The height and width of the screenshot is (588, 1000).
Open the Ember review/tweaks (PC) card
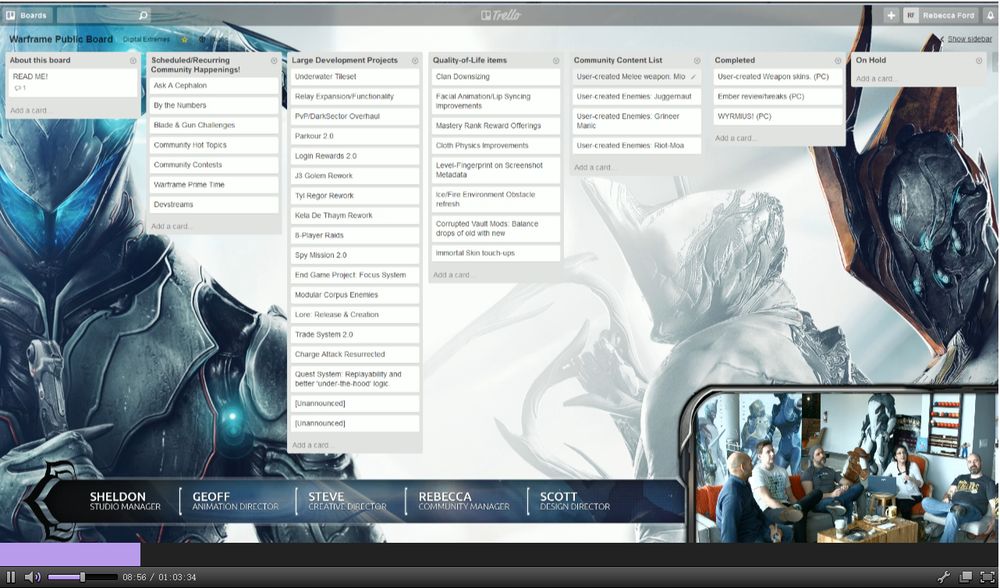click(x=778, y=96)
